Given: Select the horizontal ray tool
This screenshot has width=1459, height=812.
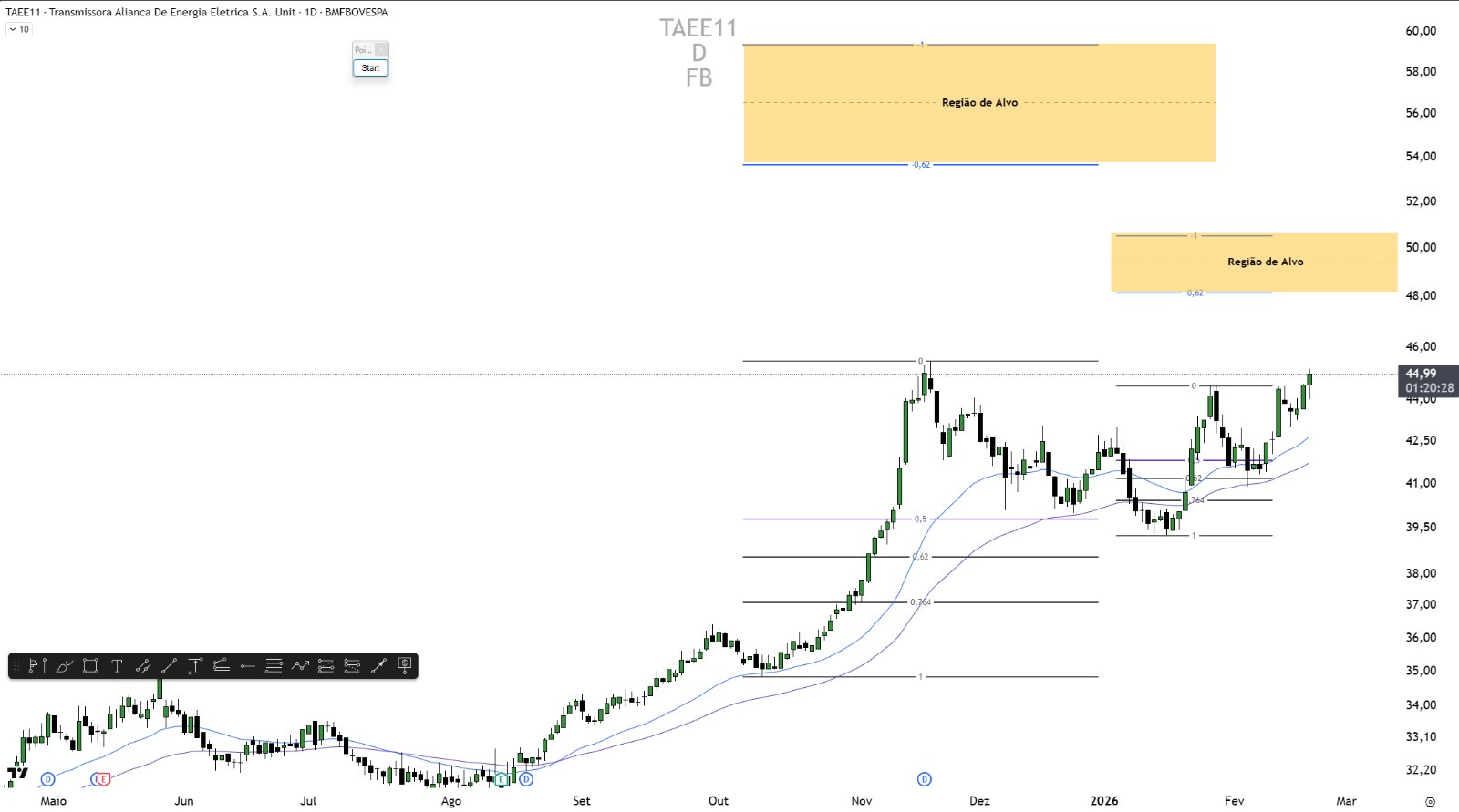Looking at the screenshot, I should click(x=247, y=666).
